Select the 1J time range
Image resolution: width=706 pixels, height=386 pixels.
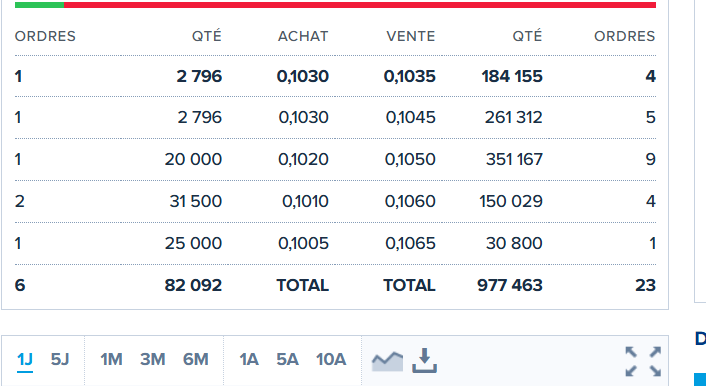25,359
